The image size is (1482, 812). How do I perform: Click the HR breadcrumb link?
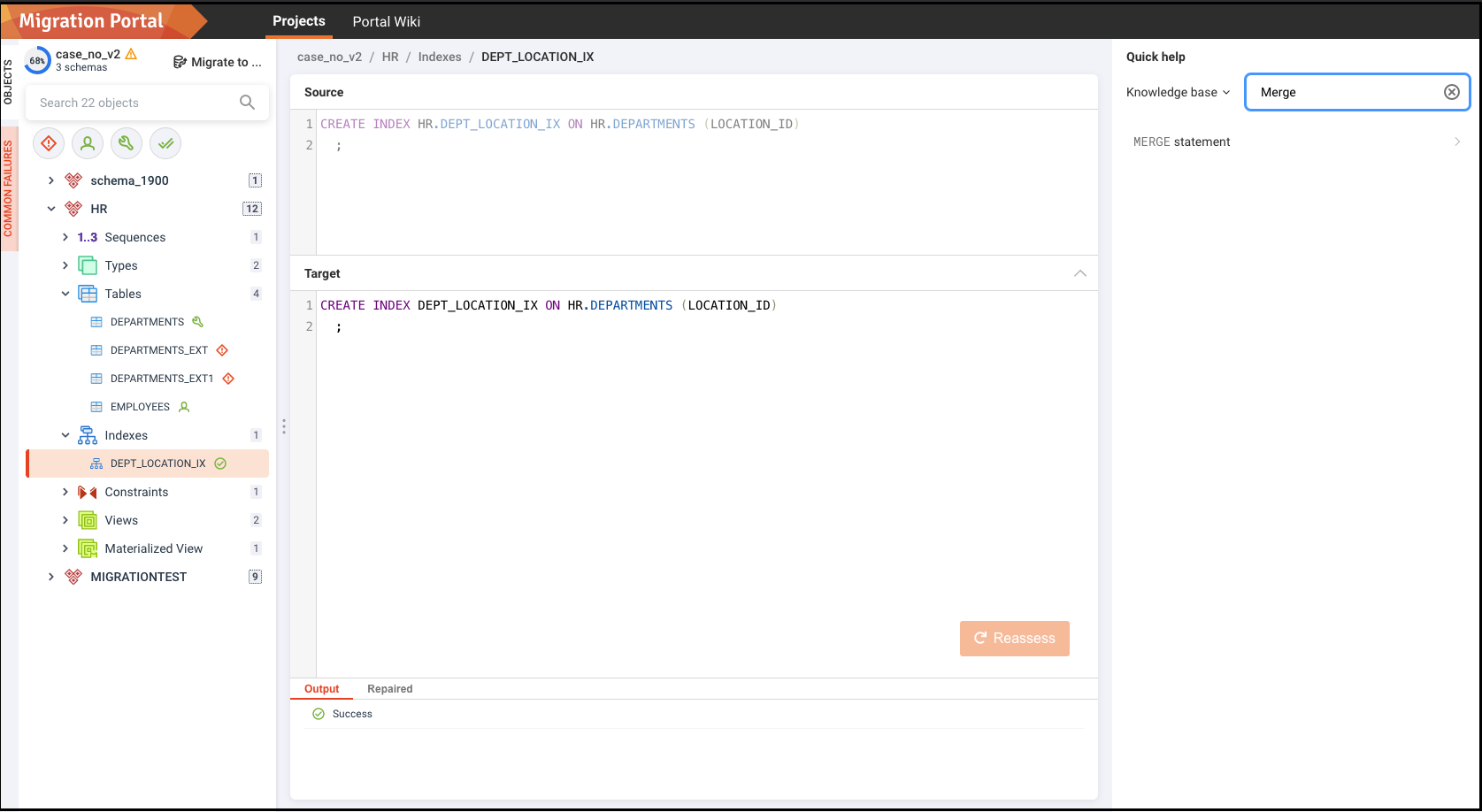(x=390, y=57)
